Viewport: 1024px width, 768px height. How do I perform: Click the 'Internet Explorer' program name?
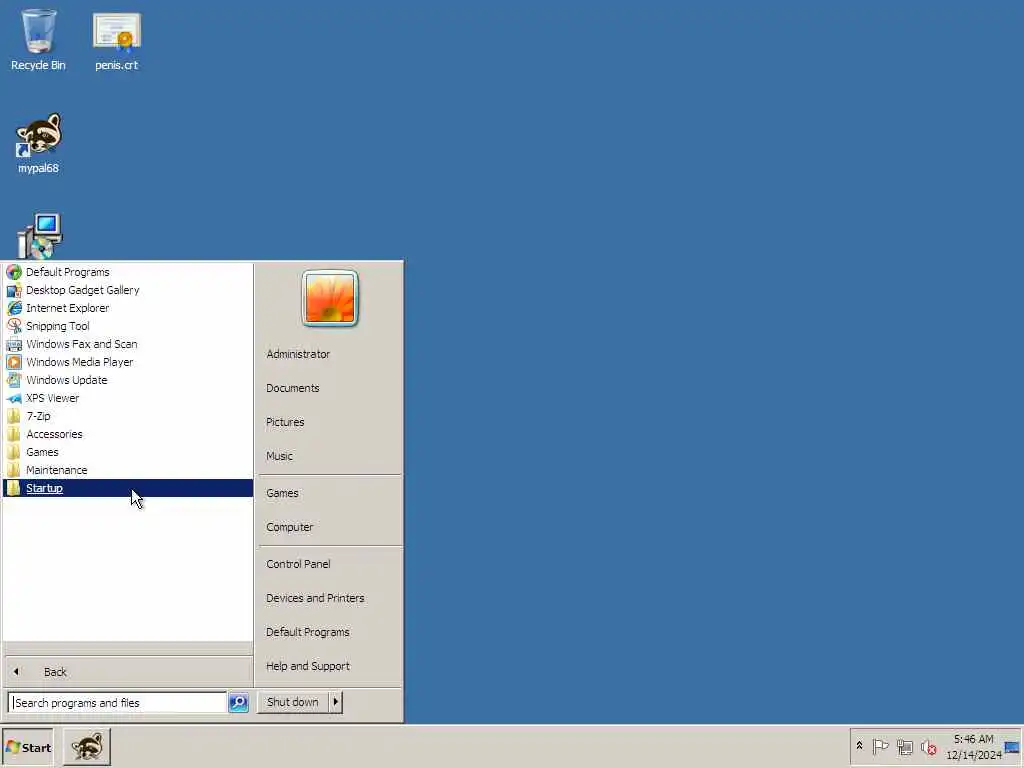(x=67, y=308)
